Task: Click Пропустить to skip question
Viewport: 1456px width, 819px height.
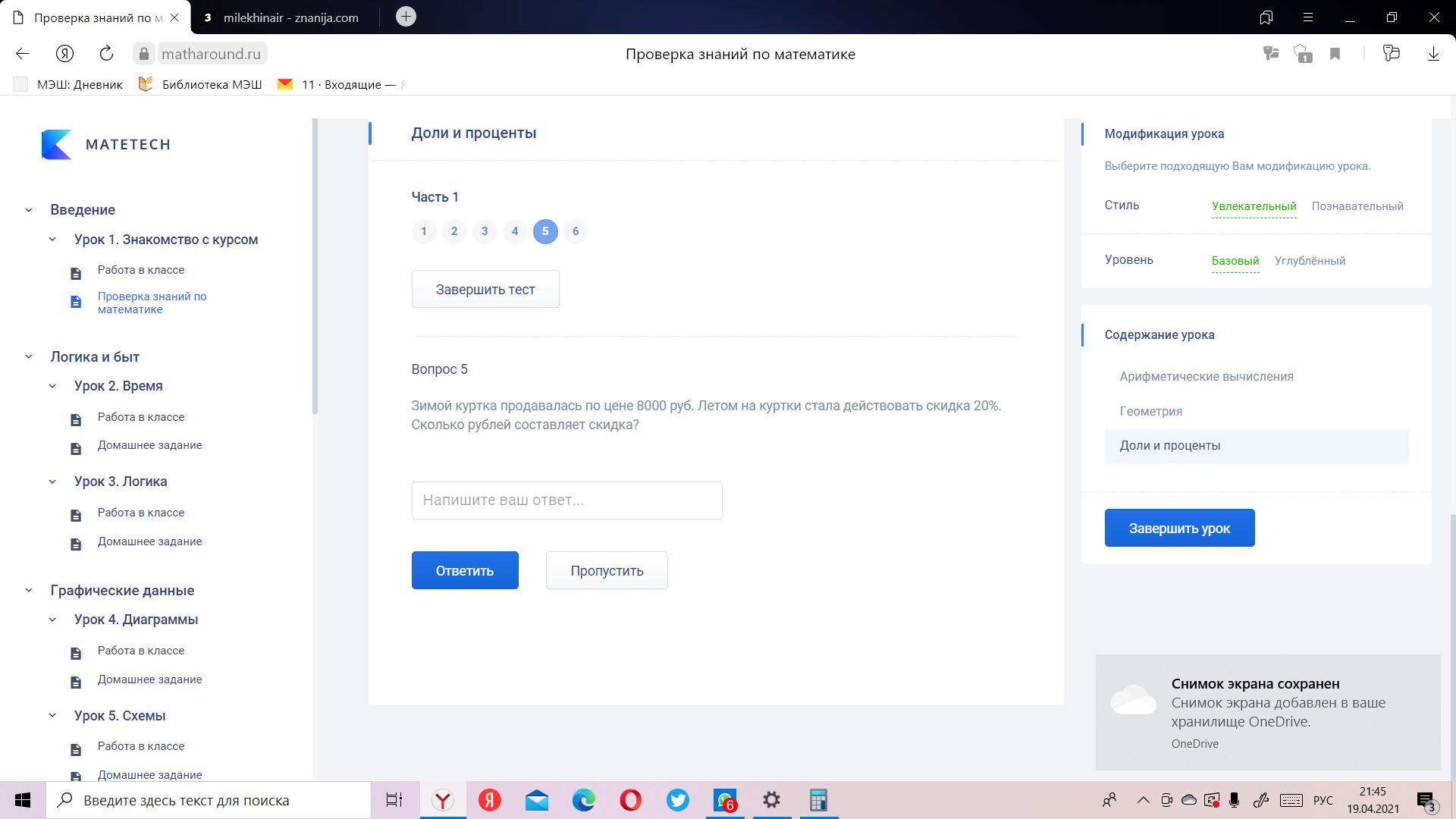Action: [606, 571]
